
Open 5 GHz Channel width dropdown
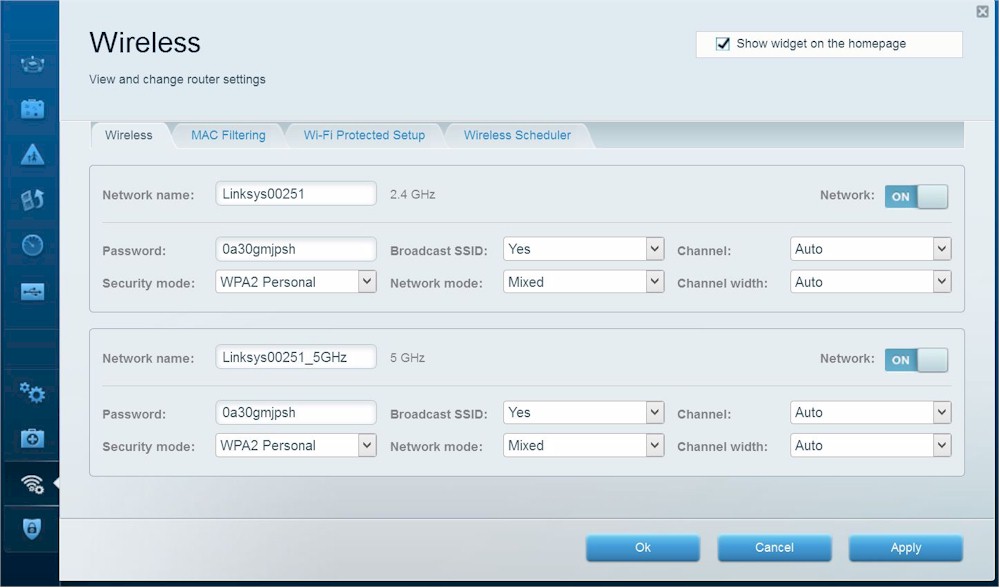(x=871, y=445)
